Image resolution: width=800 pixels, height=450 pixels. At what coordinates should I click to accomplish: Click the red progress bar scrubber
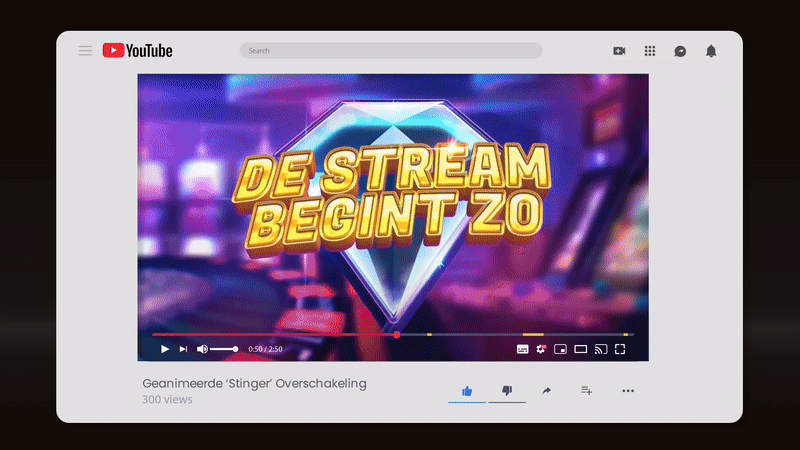pos(397,335)
